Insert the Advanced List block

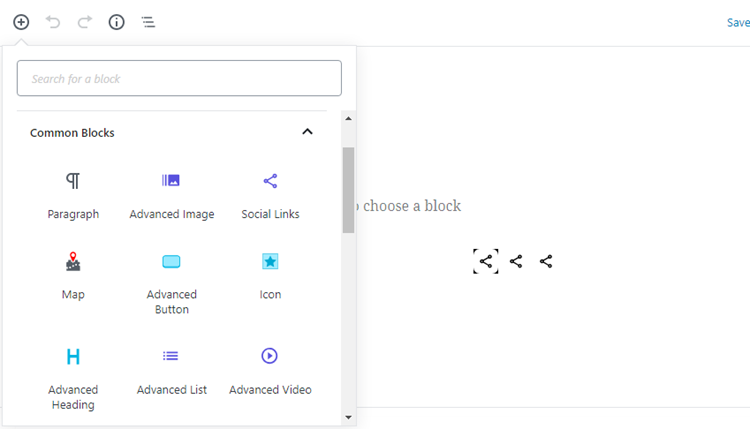coord(172,372)
